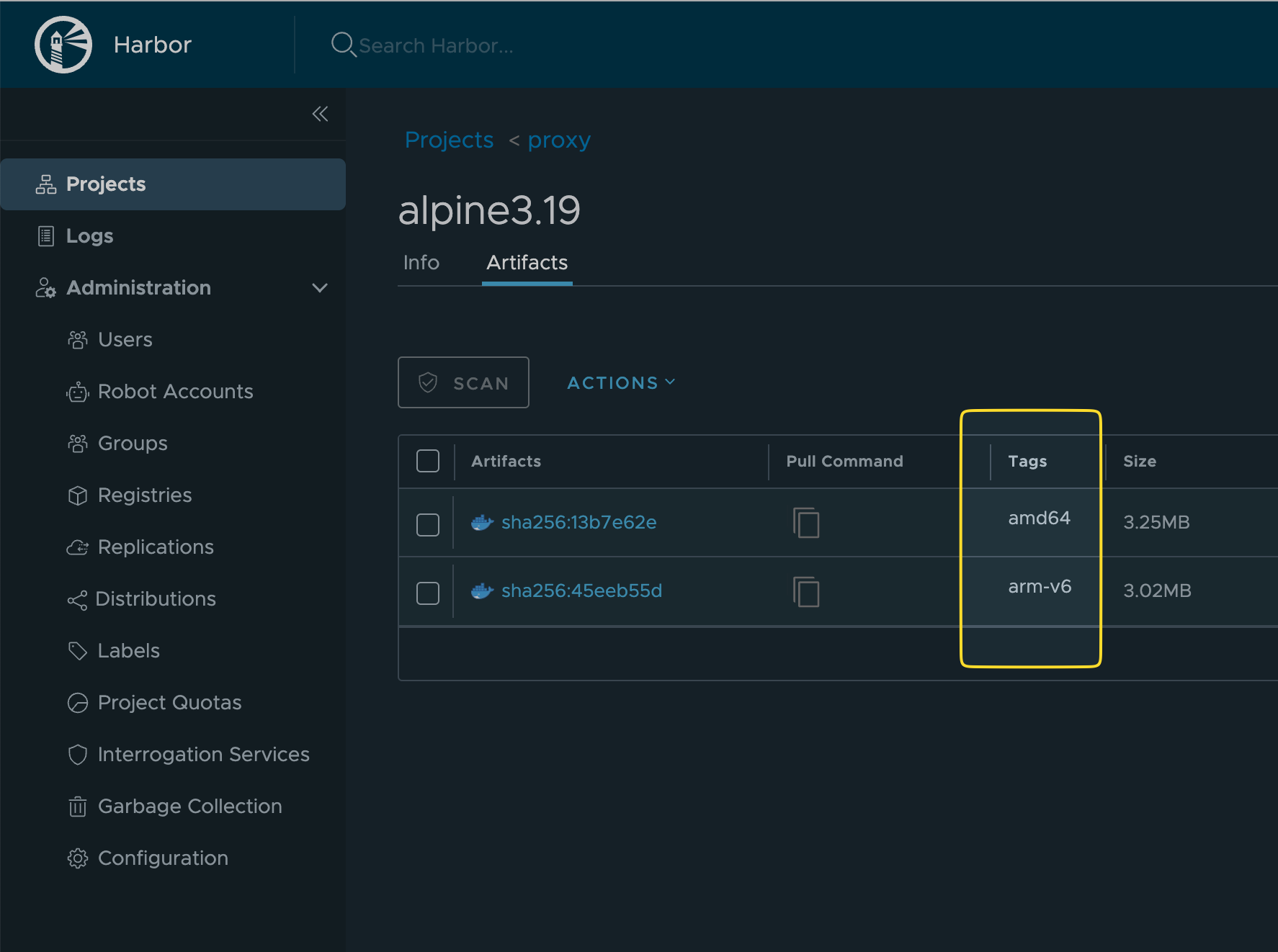Copy pull command for sha256:45eeb55d
Screen dimensions: 1278x952
coord(806,591)
